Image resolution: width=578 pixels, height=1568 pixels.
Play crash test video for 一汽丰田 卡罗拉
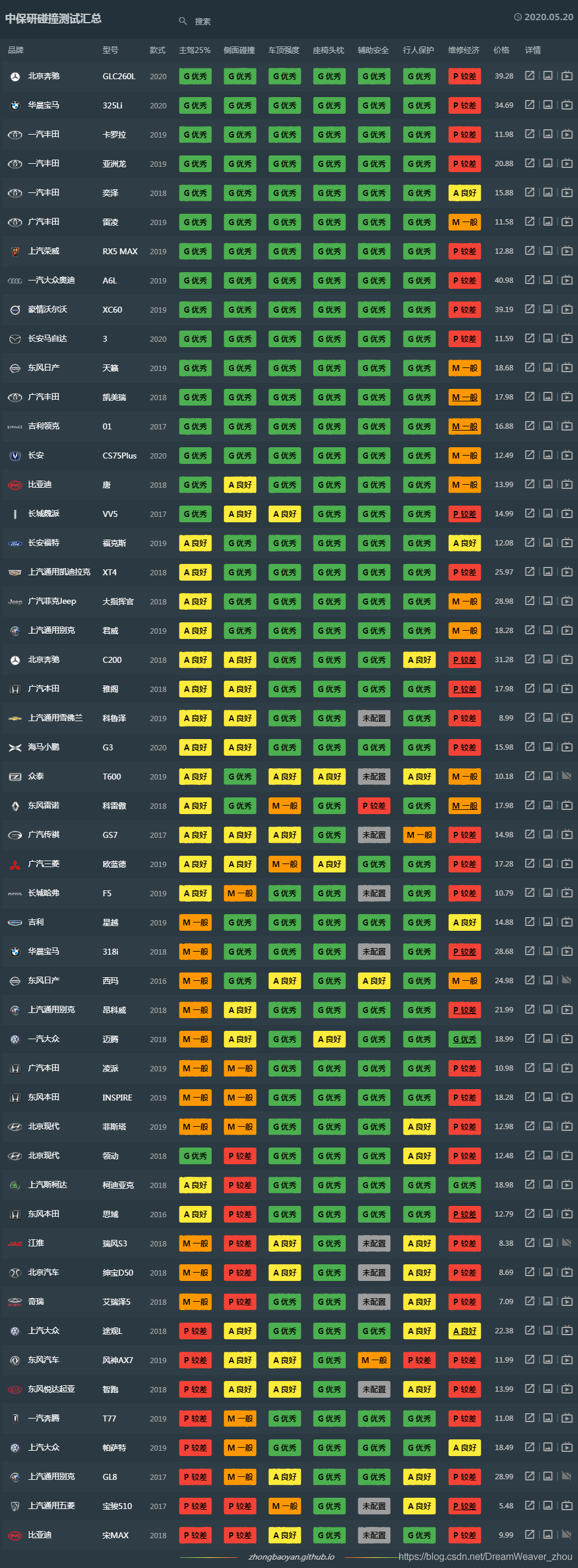coord(567,134)
